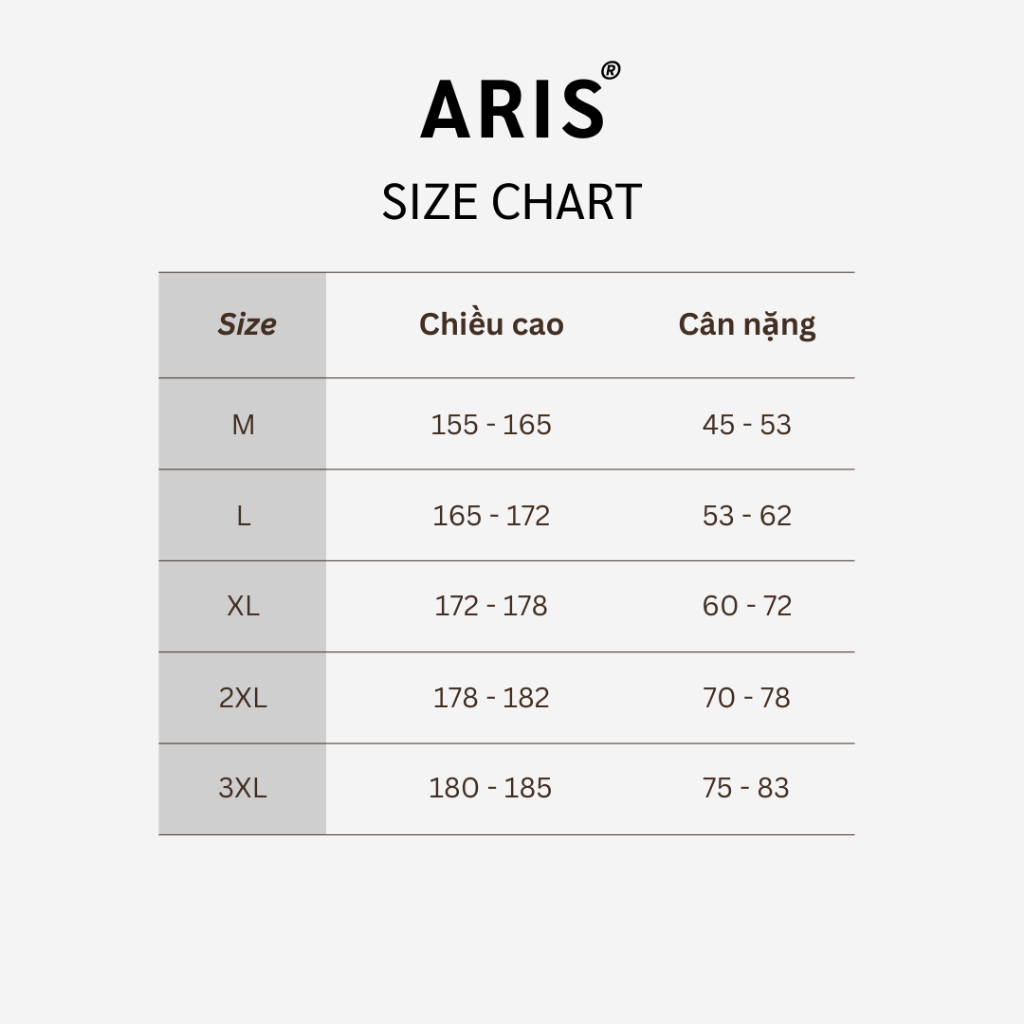Select the Chiều cao column header
This screenshot has height=1024, width=1024.
pyautogui.click(x=491, y=325)
